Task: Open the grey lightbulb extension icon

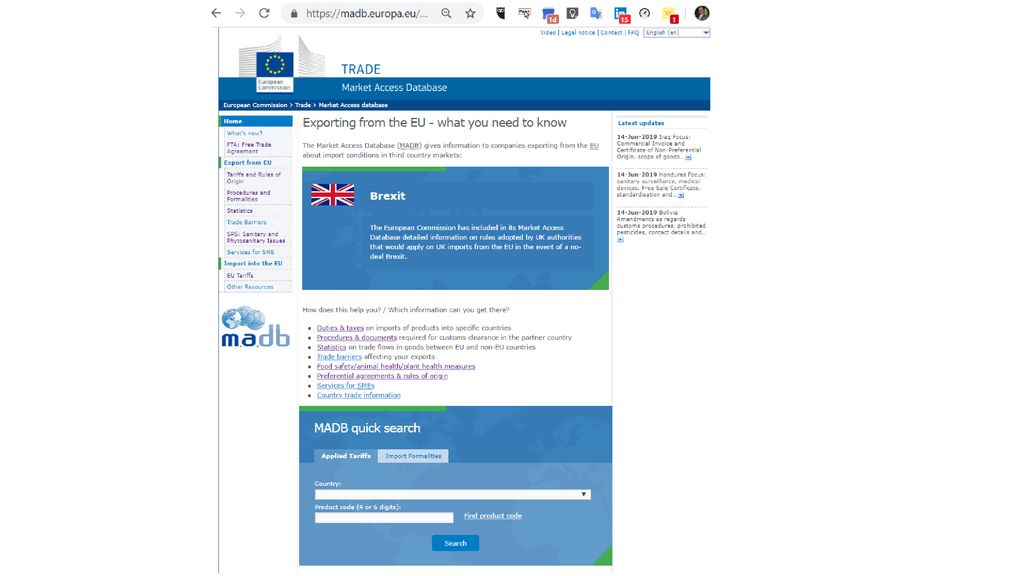Action: [573, 13]
